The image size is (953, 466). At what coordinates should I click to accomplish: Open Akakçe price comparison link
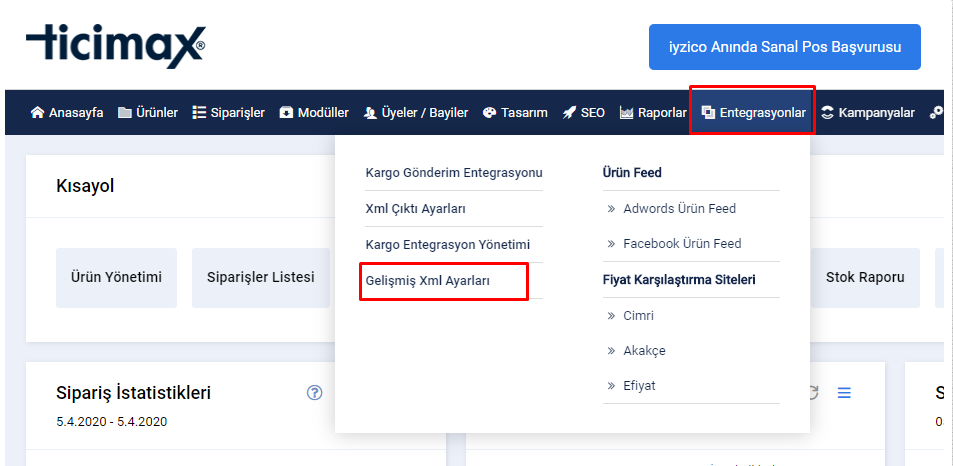[644, 351]
